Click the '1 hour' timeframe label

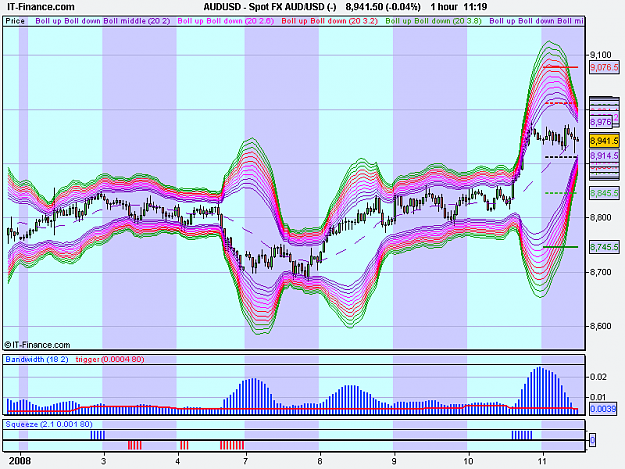(444, 7)
